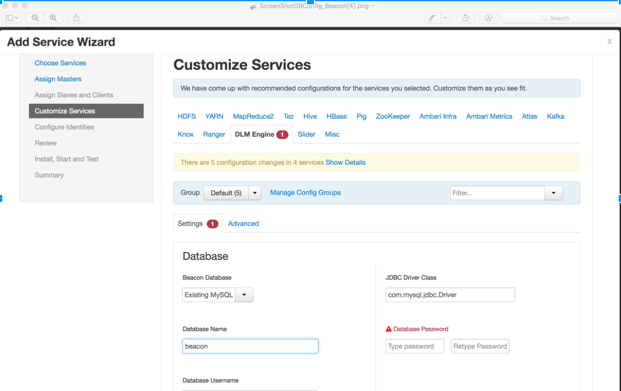Viewport: 621px width, 391px height.
Task: Select the Kafka service tab
Action: (555, 116)
